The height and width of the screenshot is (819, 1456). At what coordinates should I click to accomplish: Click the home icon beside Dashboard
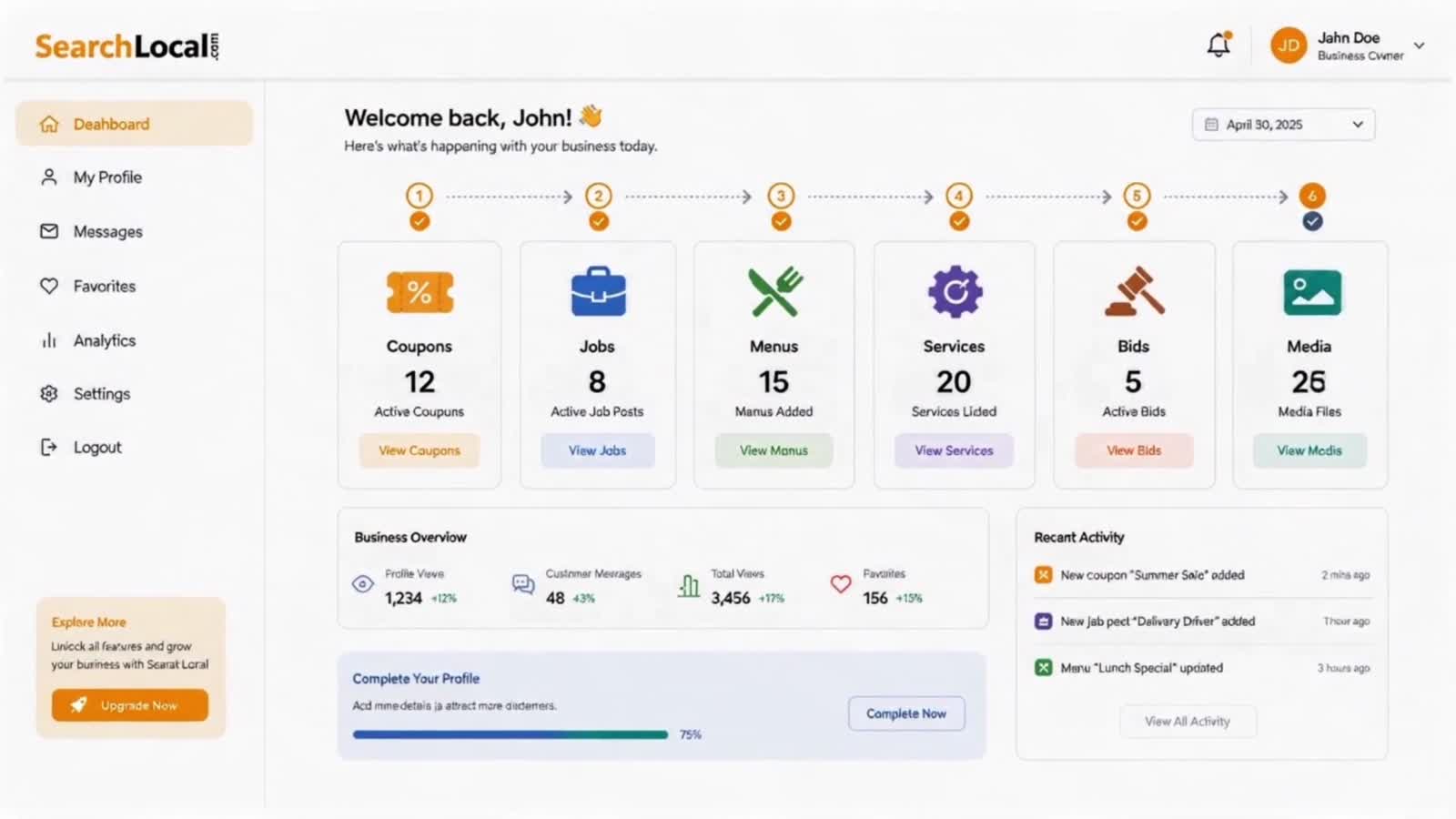point(49,124)
